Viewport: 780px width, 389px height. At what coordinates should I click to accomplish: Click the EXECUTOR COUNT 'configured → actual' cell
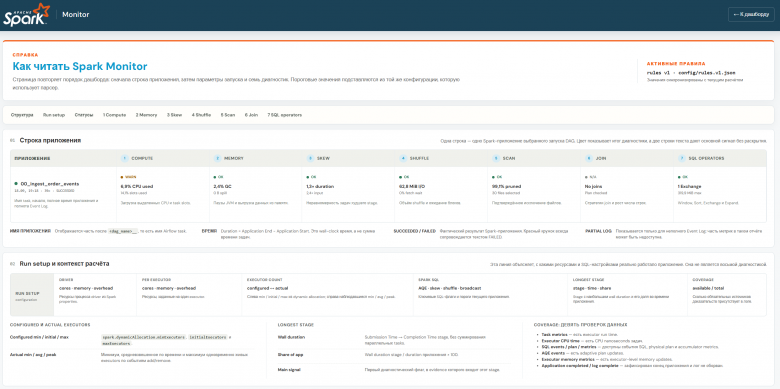click(327, 294)
